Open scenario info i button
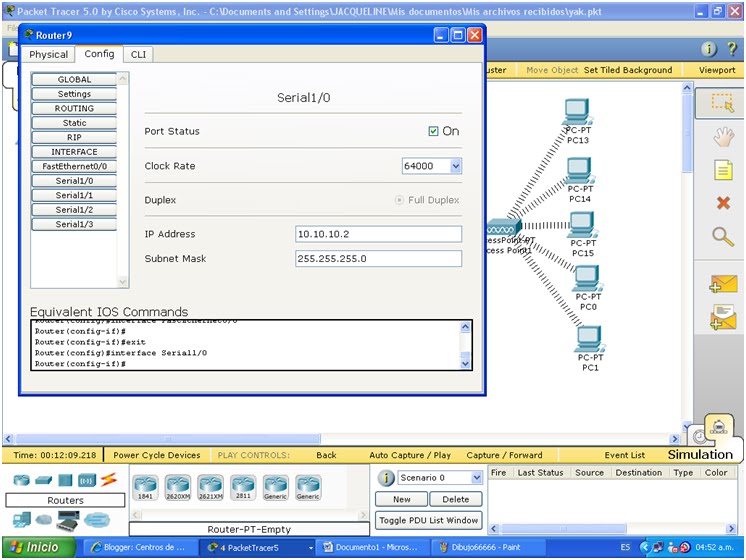 [x=386, y=478]
